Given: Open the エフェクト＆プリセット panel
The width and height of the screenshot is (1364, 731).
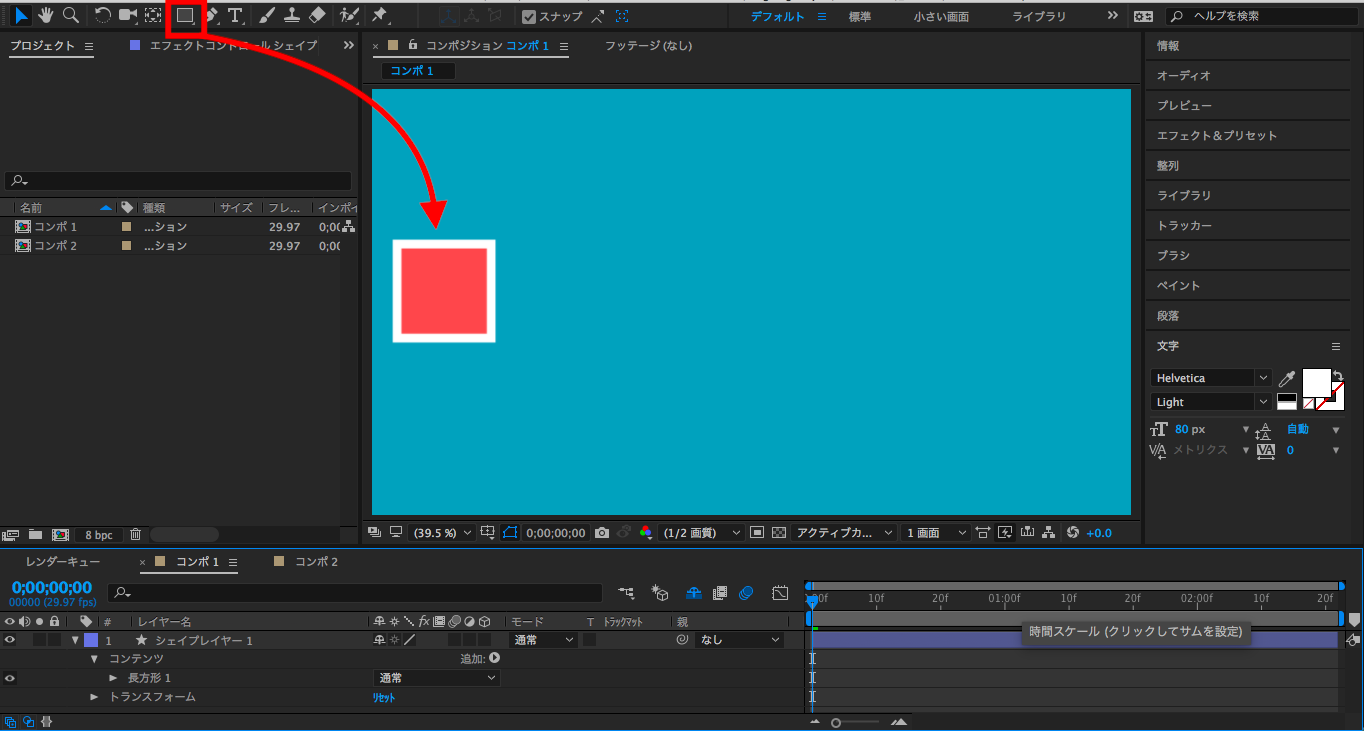Looking at the screenshot, I should (1216, 136).
